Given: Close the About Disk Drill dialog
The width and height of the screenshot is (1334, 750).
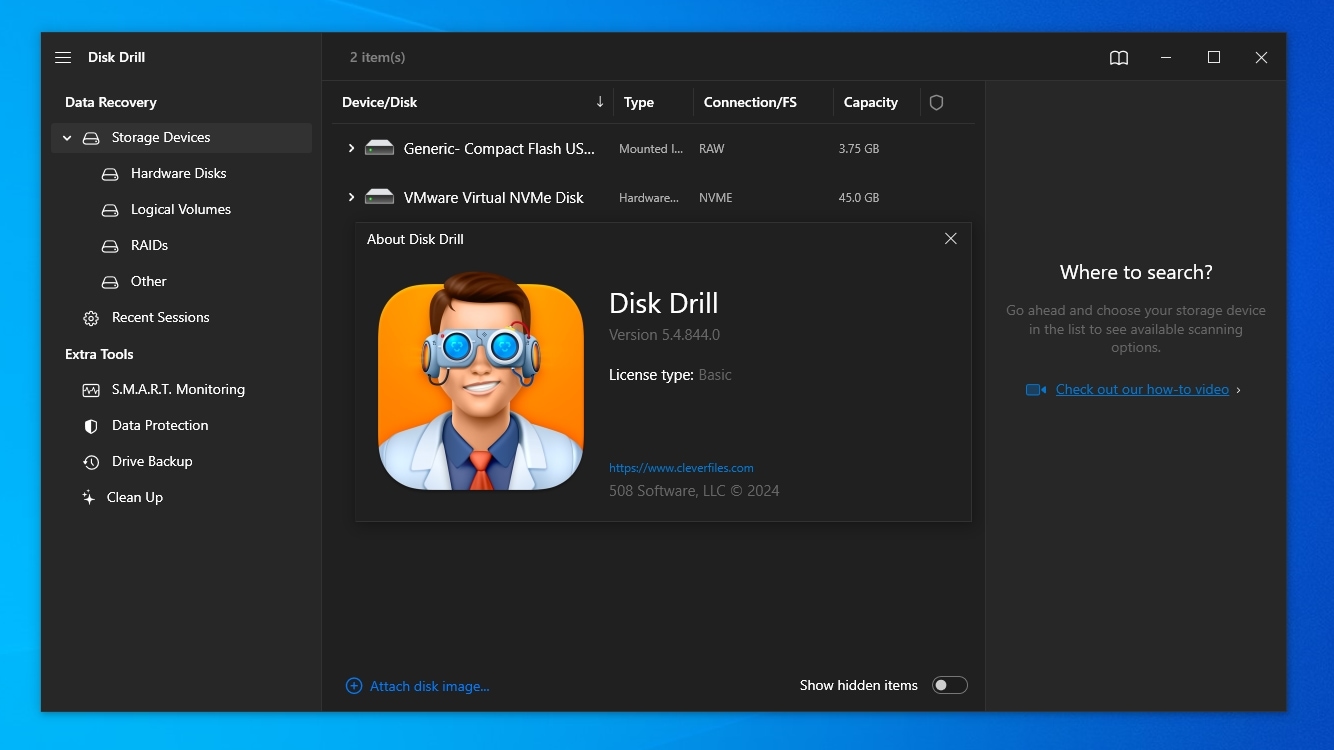Looking at the screenshot, I should coord(951,239).
